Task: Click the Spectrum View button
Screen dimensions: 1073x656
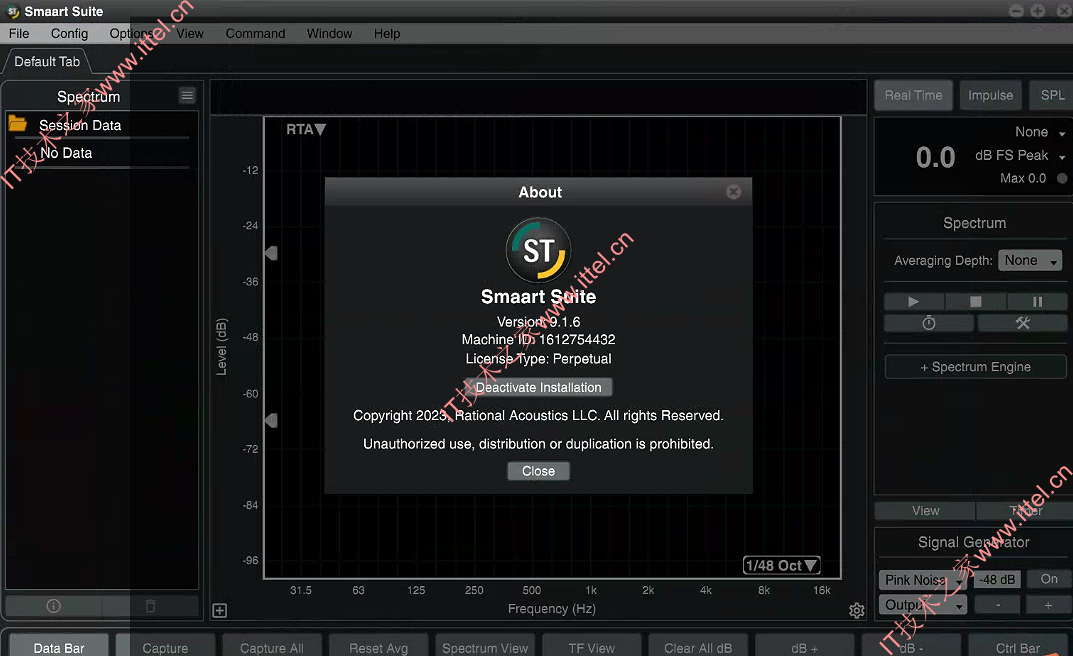Action: [x=485, y=646]
